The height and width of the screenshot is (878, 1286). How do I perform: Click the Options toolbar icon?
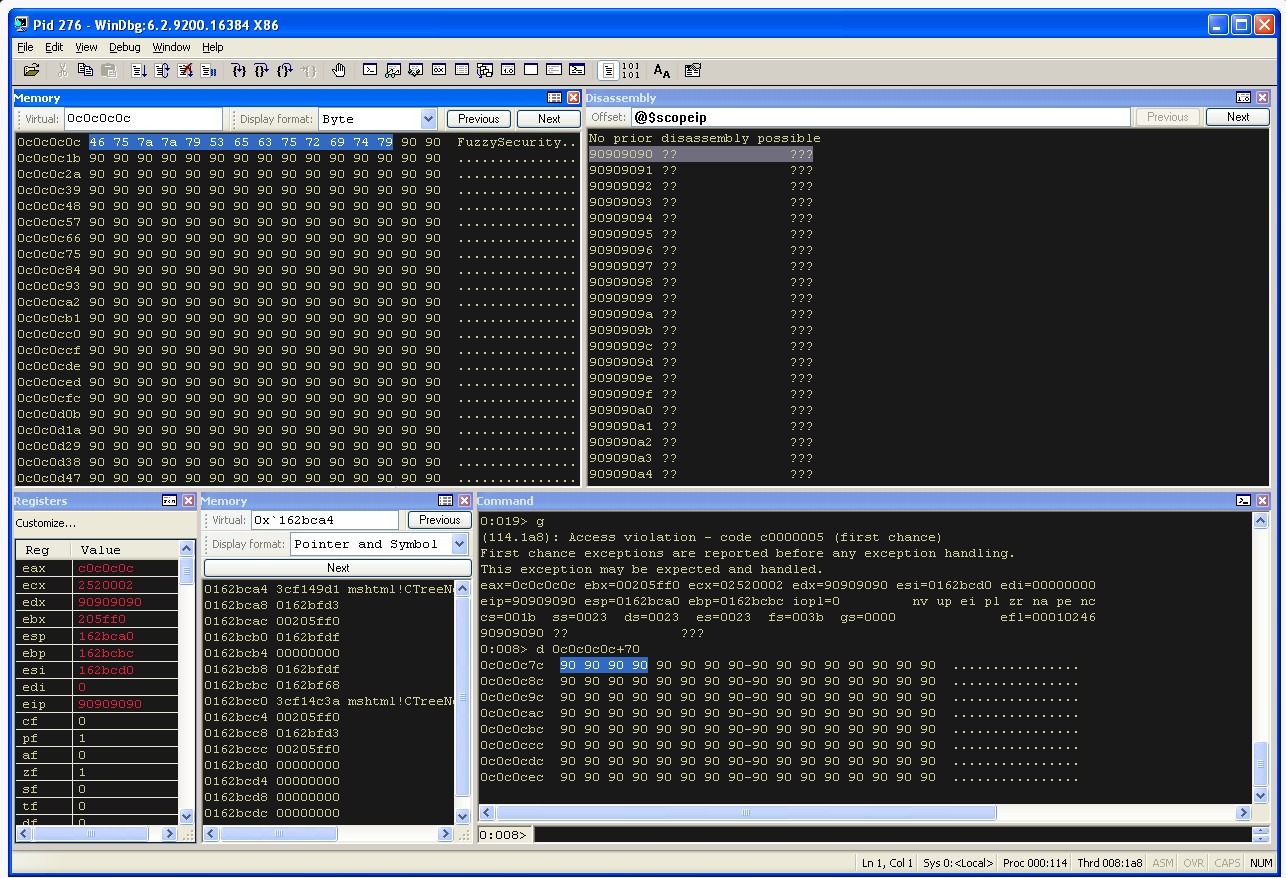(693, 70)
